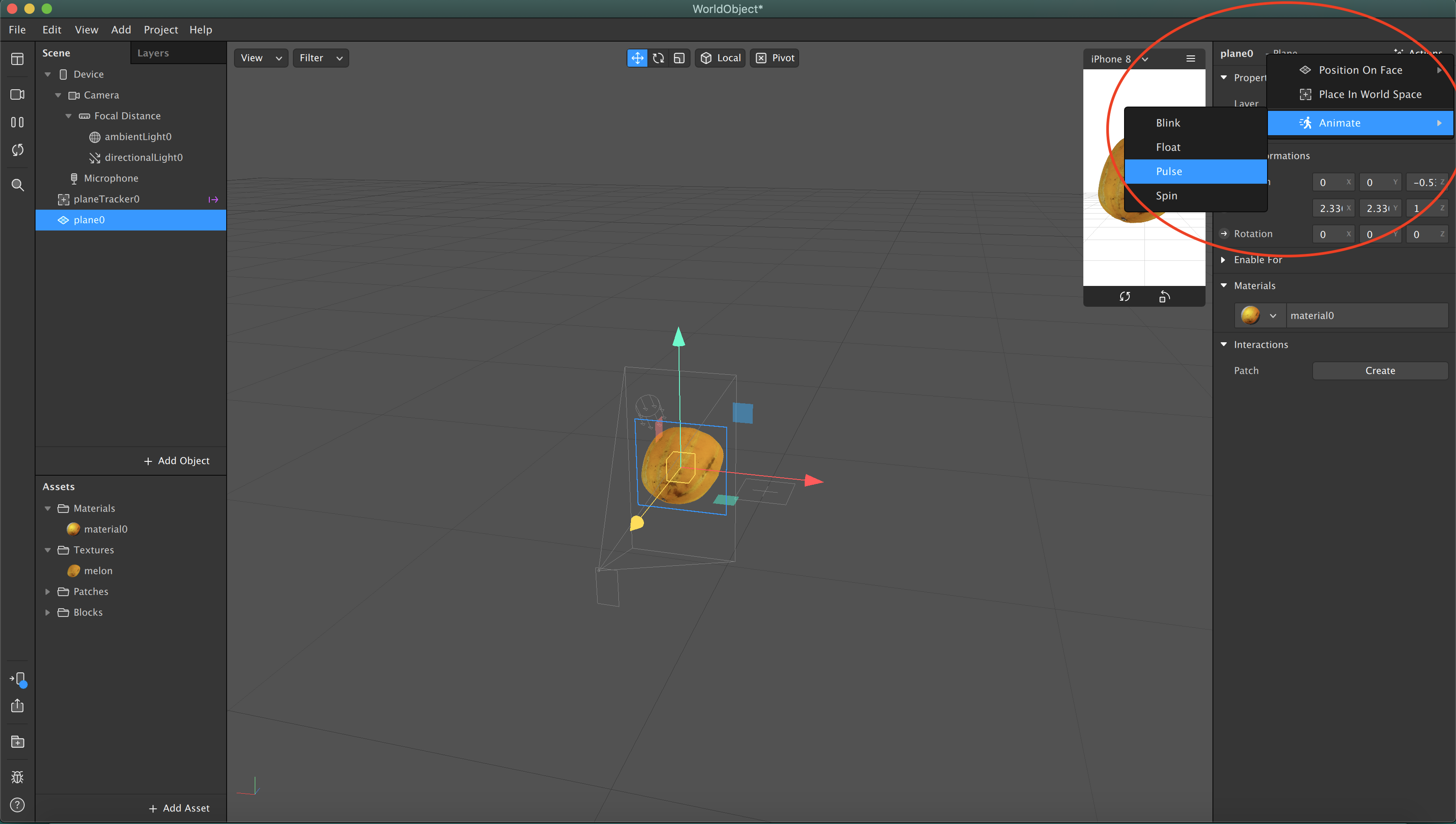Open help via the question mark icon
The width and height of the screenshot is (1456, 824).
[x=17, y=805]
